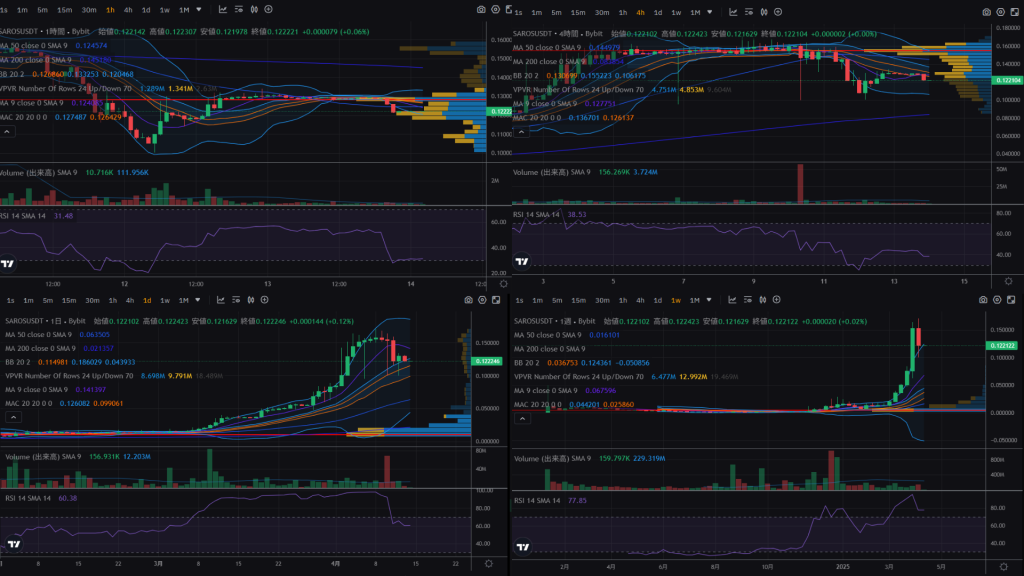The height and width of the screenshot is (576, 1024).
Task: Open time axis settings gear in 1h chart
Action: [x=504, y=283]
